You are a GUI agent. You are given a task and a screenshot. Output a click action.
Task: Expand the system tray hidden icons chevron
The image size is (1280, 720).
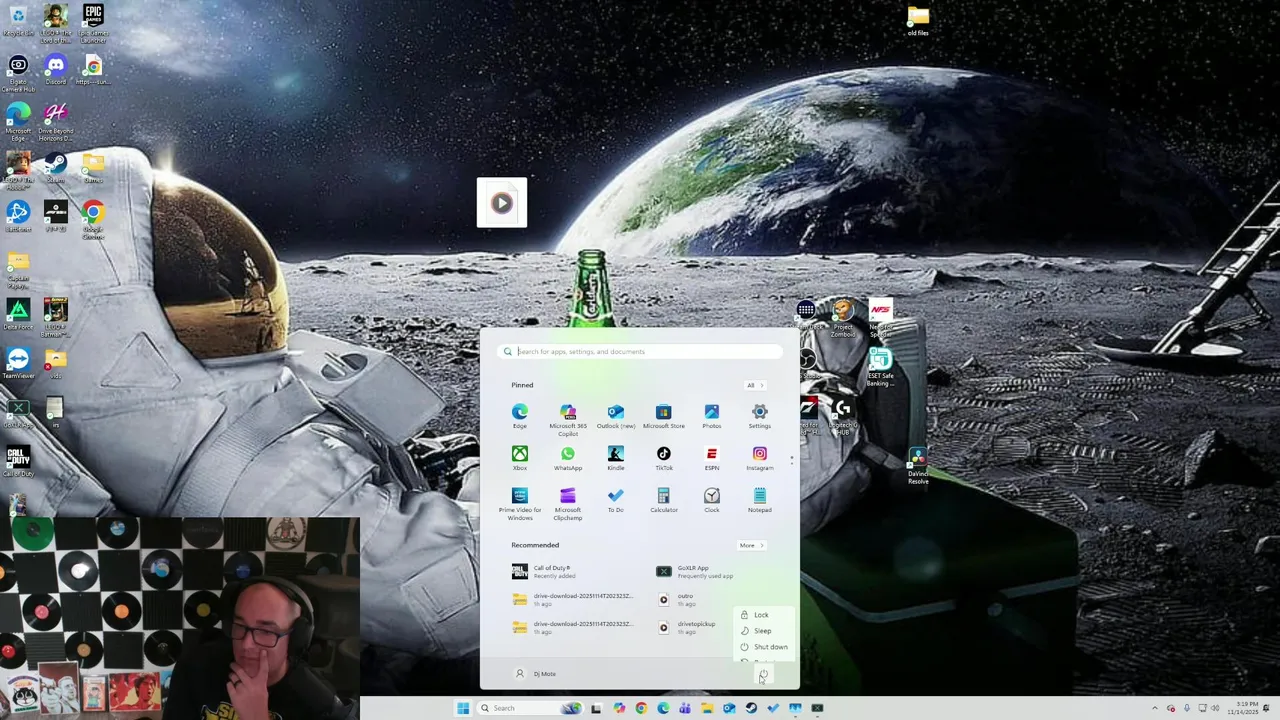click(x=1155, y=708)
